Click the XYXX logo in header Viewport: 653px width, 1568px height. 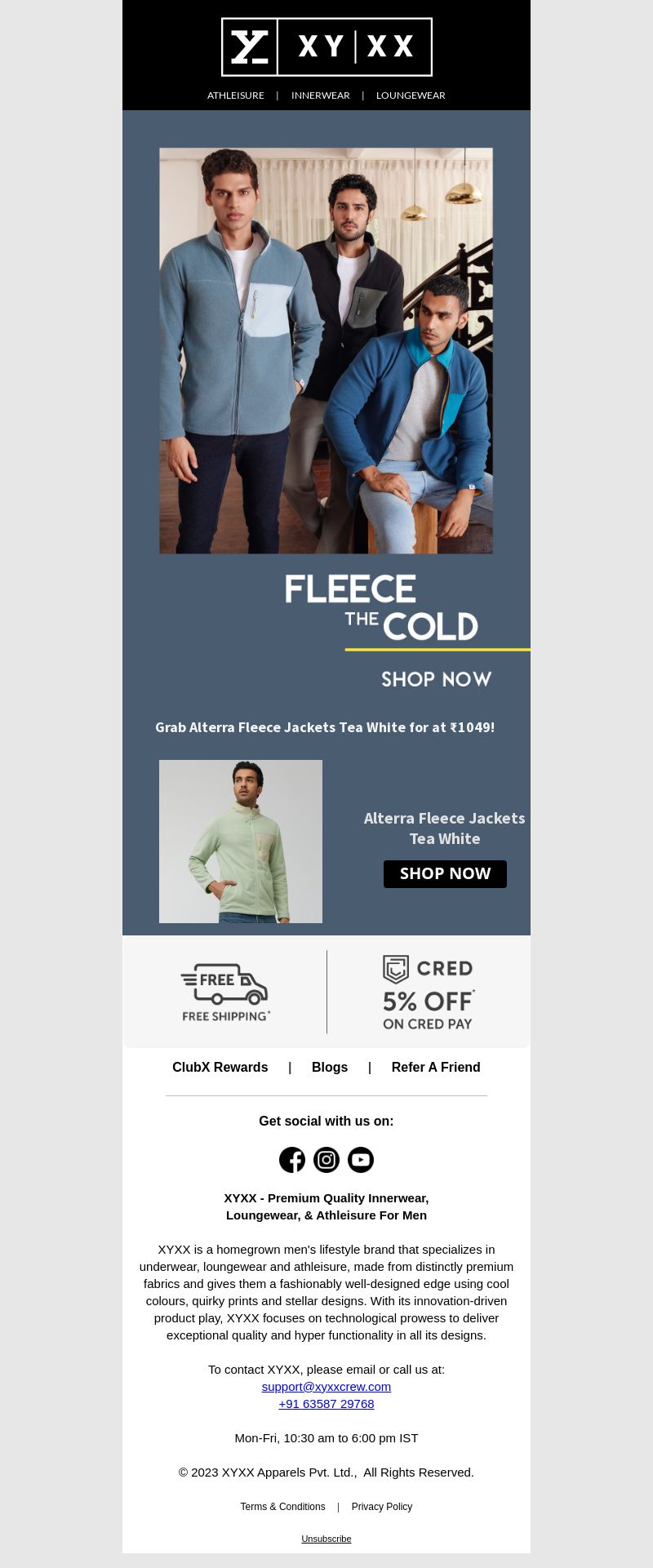326,47
